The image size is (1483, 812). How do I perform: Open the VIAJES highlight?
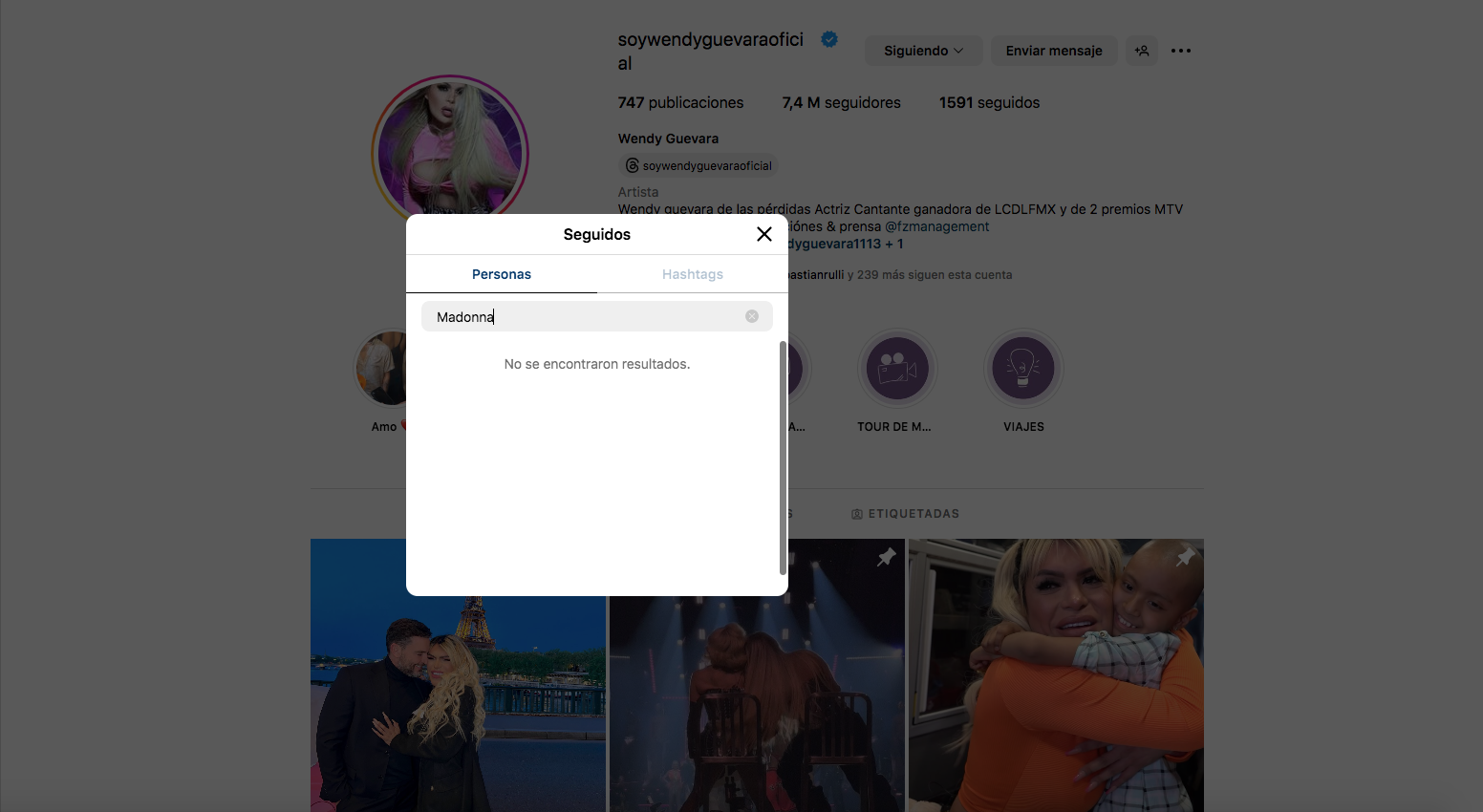[x=1023, y=368]
